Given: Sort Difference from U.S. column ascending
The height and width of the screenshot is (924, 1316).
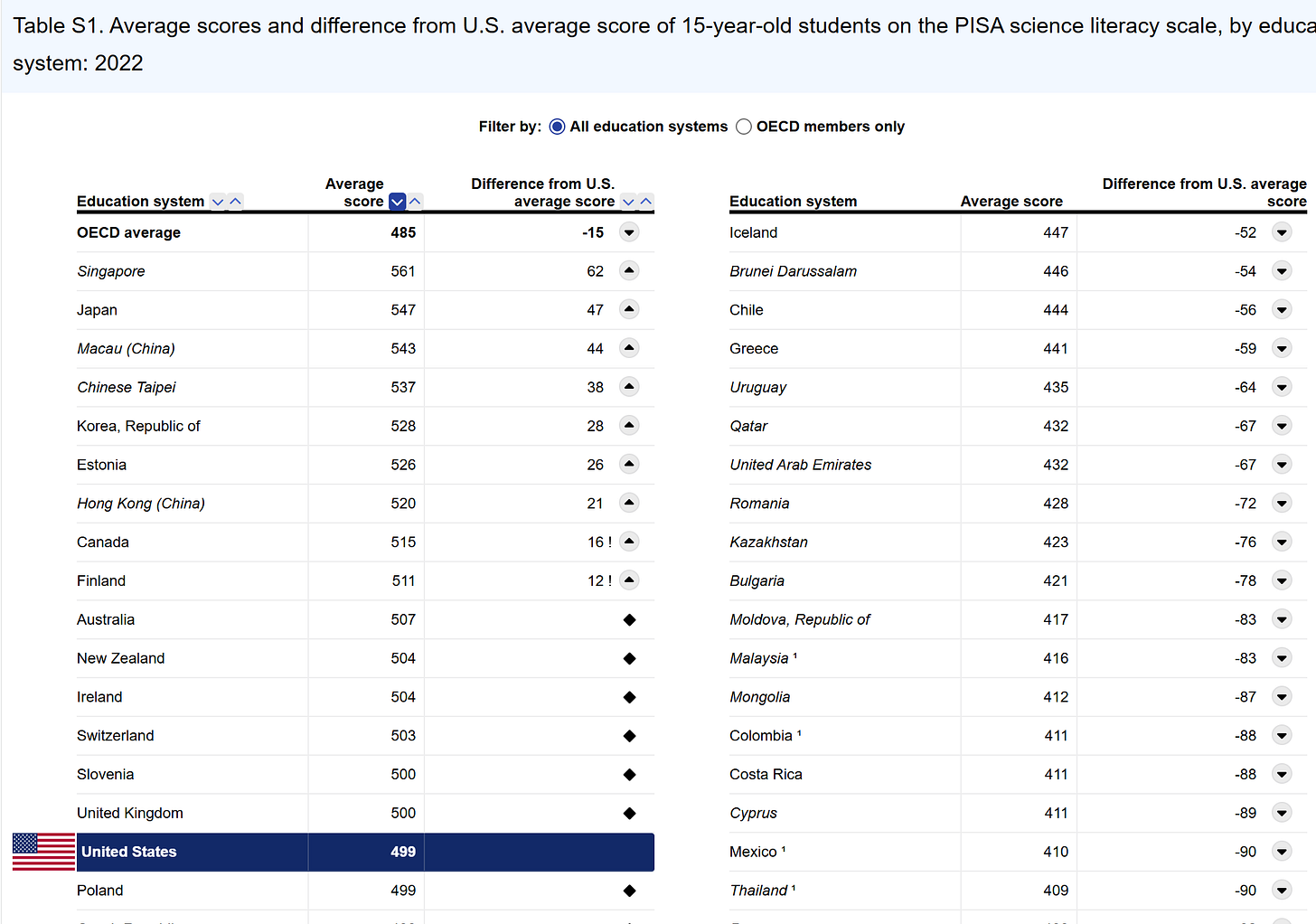Looking at the screenshot, I should (x=646, y=202).
